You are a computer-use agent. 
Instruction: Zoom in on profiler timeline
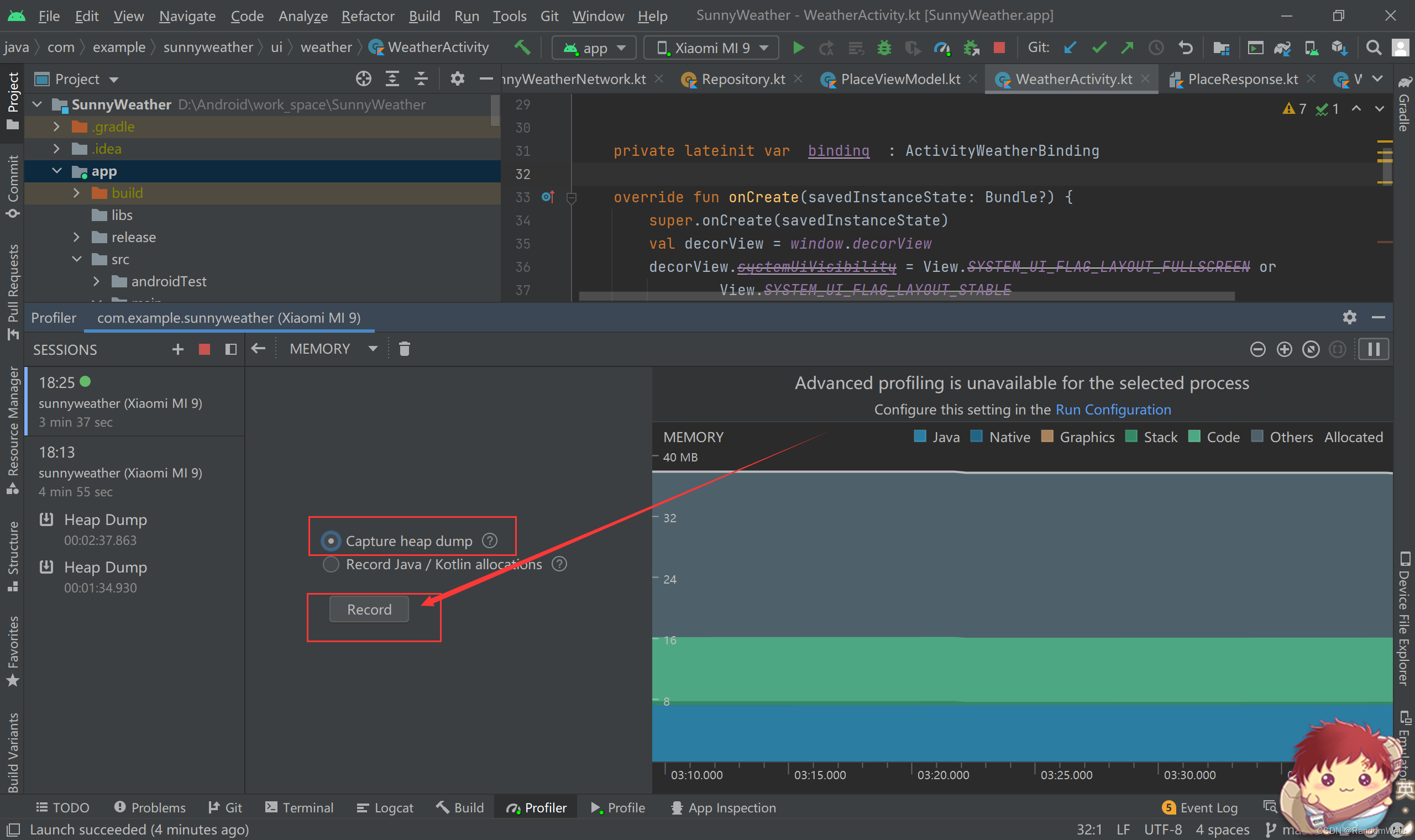point(1284,349)
